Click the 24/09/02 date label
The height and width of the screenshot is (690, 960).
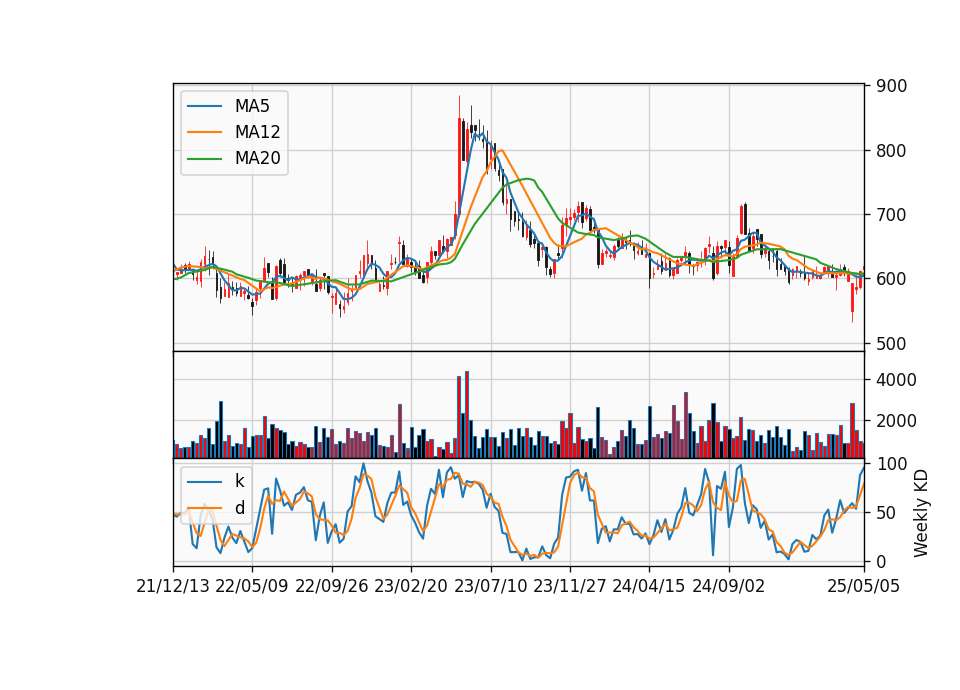[729, 586]
